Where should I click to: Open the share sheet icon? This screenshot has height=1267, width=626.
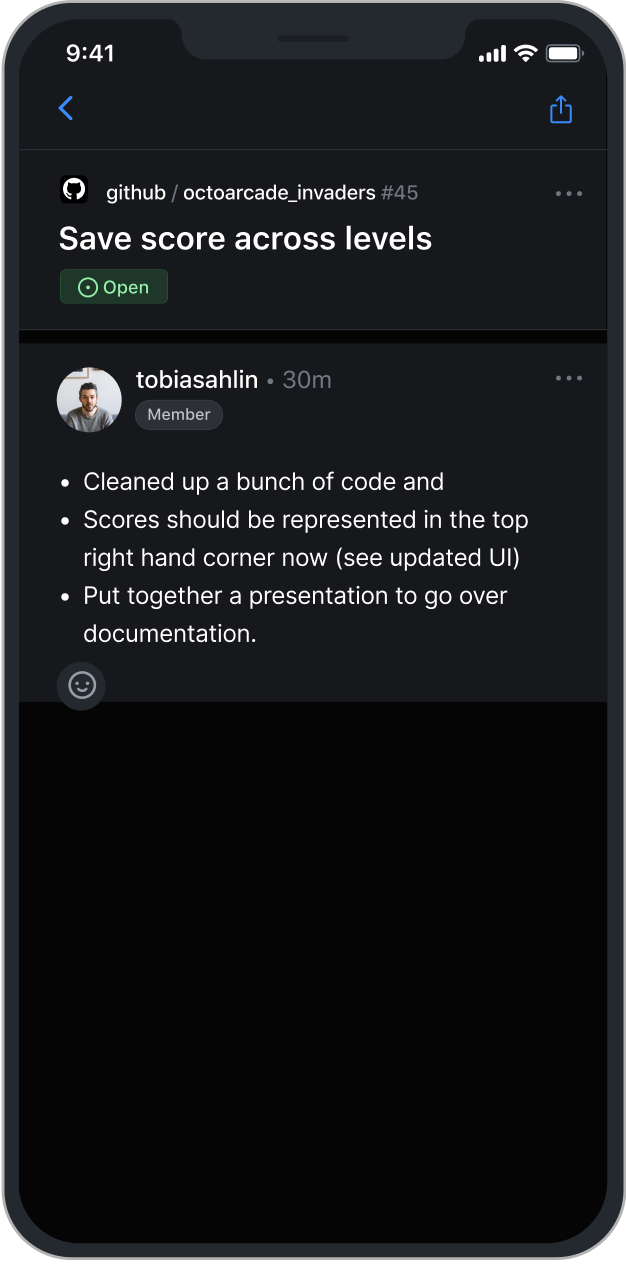561,109
